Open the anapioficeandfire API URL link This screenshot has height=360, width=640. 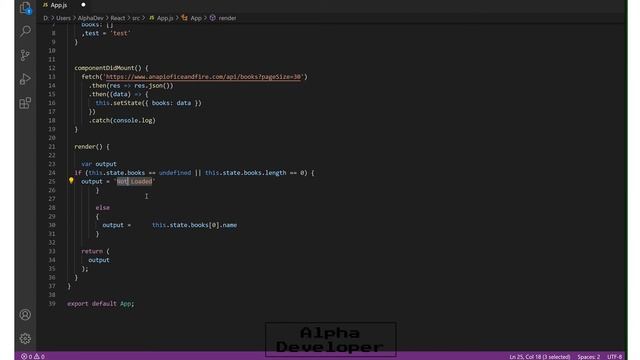pyautogui.click(x=203, y=77)
